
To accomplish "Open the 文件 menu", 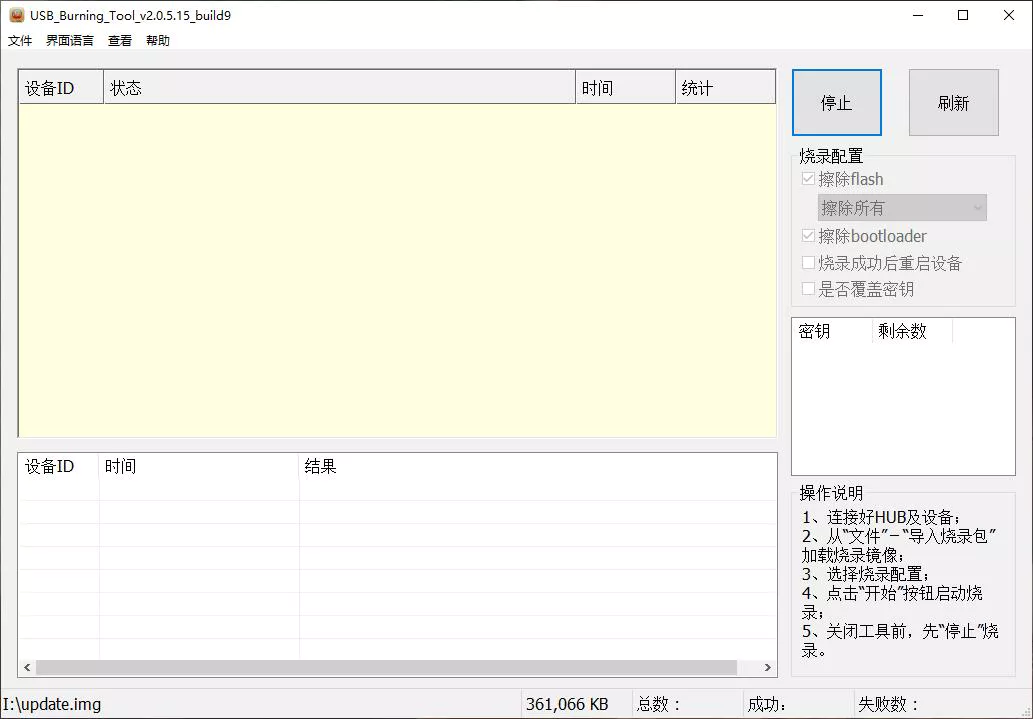I will [x=20, y=41].
